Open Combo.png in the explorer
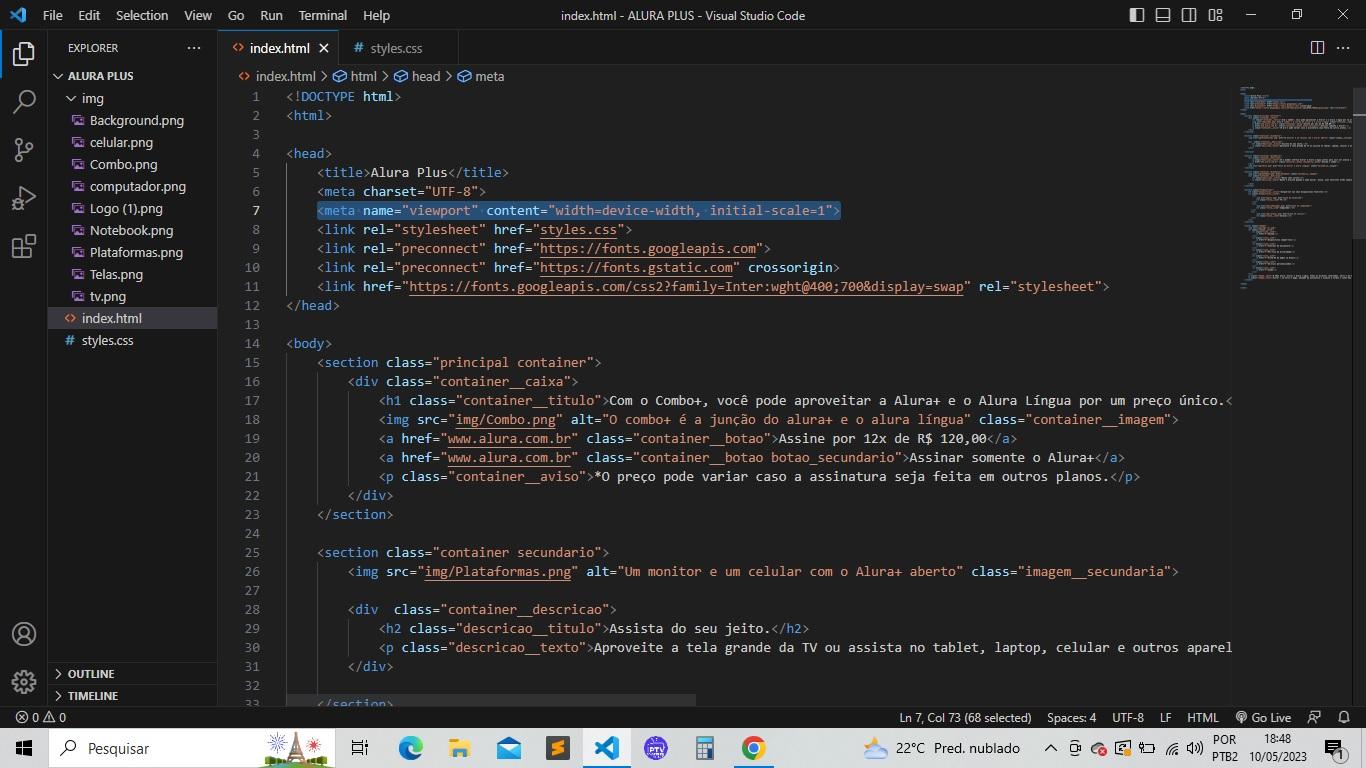Screen dimensions: 1366x768 pyautogui.click(x=124, y=164)
